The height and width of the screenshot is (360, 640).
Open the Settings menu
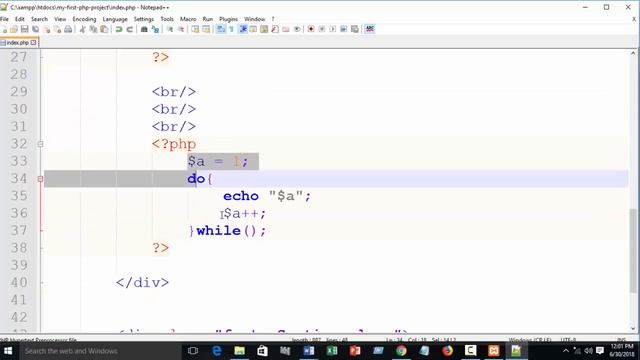click(x=144, y=19)
